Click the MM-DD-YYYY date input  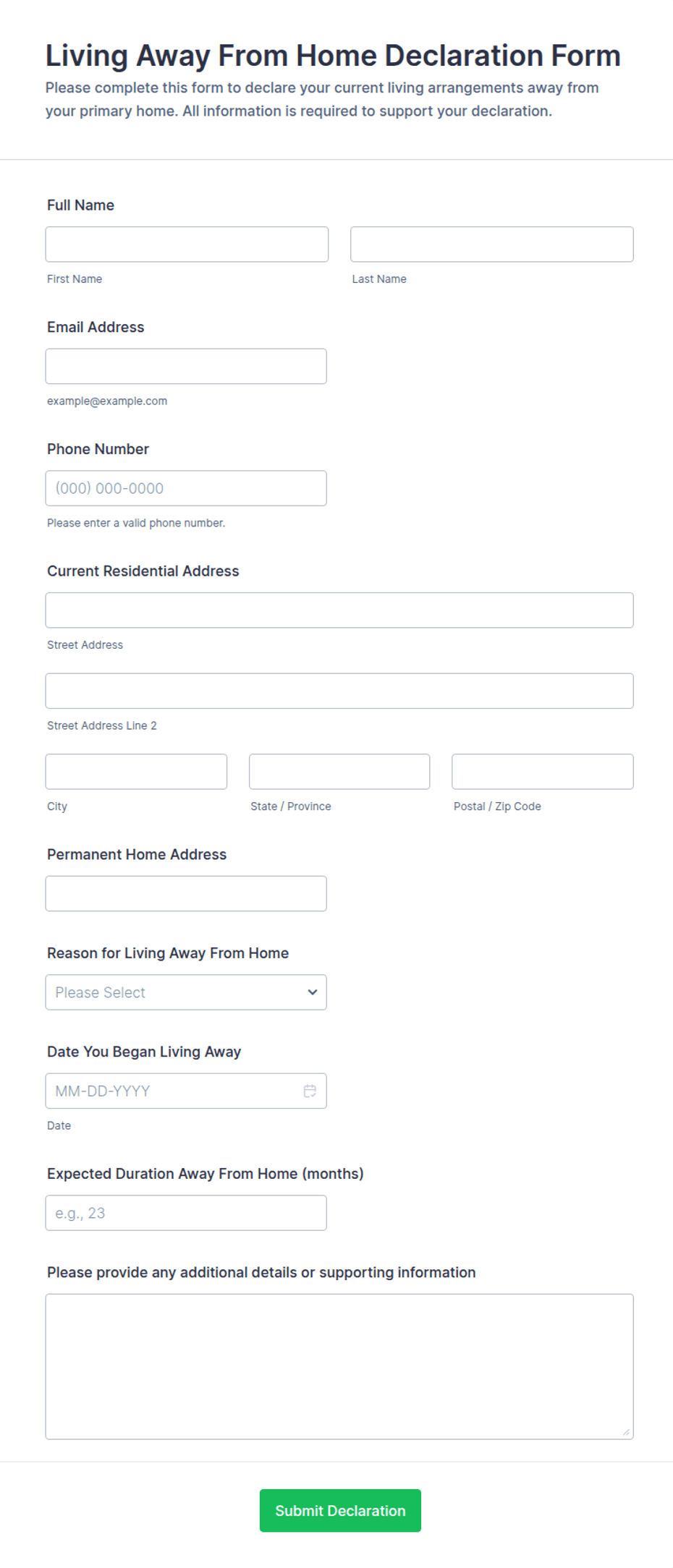point(186,1091)
